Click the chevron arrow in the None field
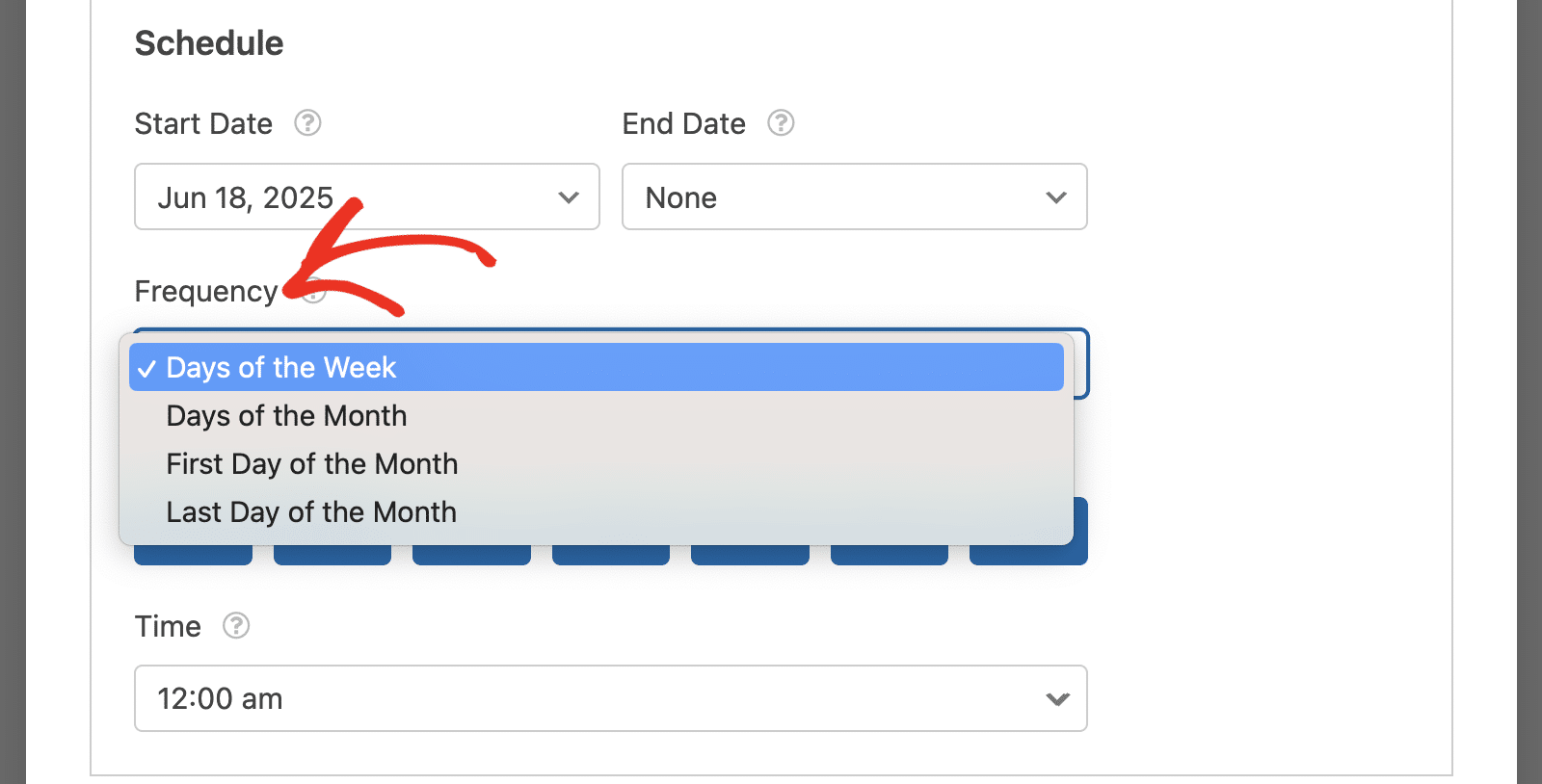The height and width of the screenshot is (784, 1542). pos(1056,197)
